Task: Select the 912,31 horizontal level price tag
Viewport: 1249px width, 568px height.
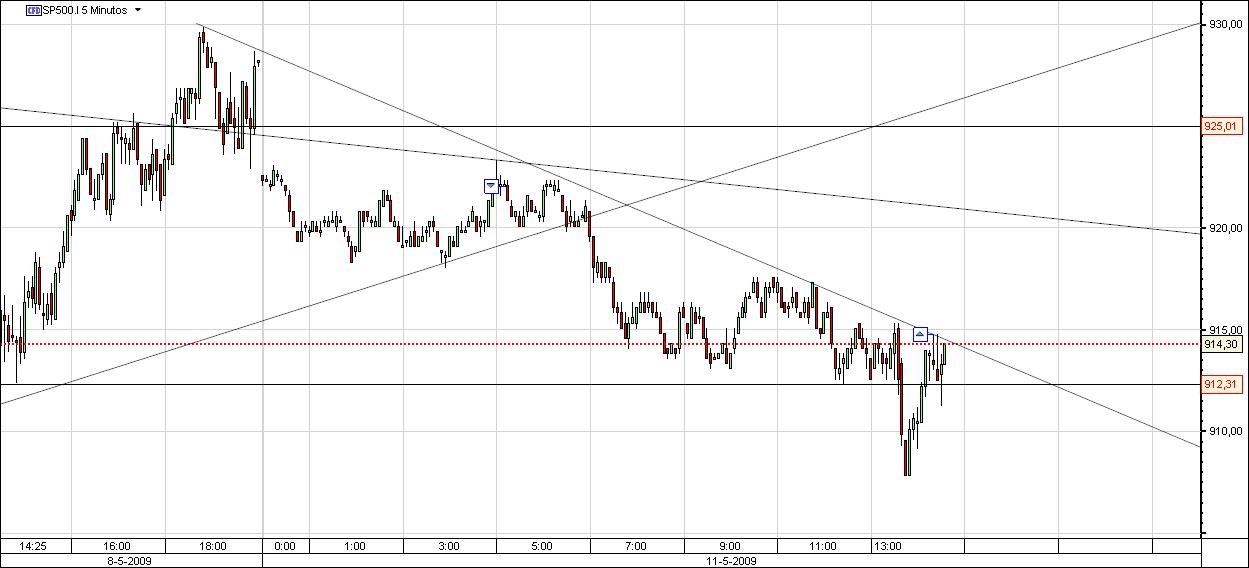Action: pos(1223,384)
